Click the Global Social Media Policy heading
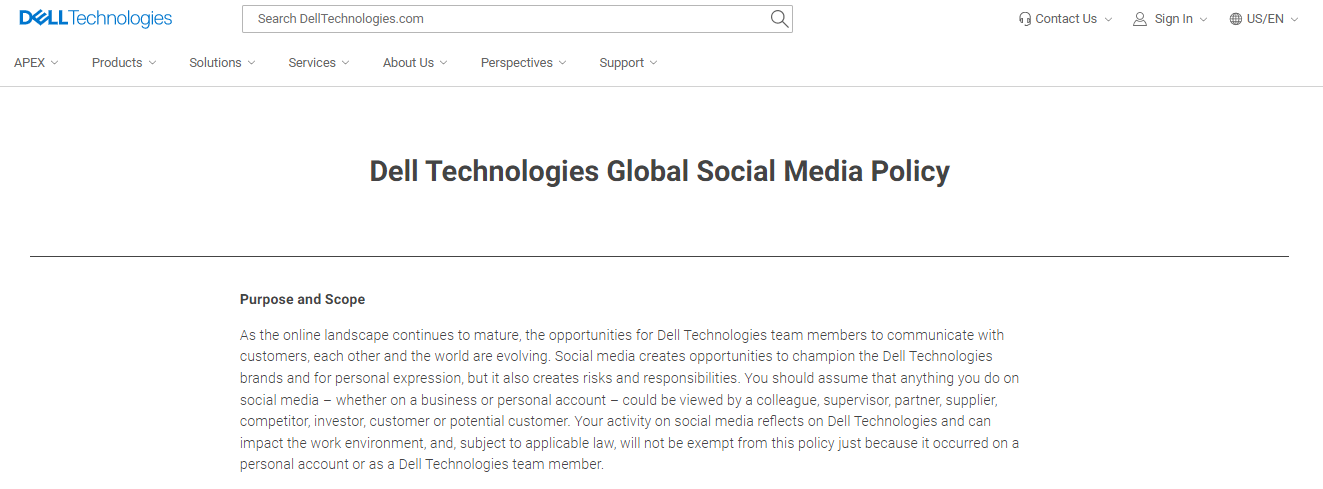Viewport: 1323px width, 489px height. coord(660,171)
